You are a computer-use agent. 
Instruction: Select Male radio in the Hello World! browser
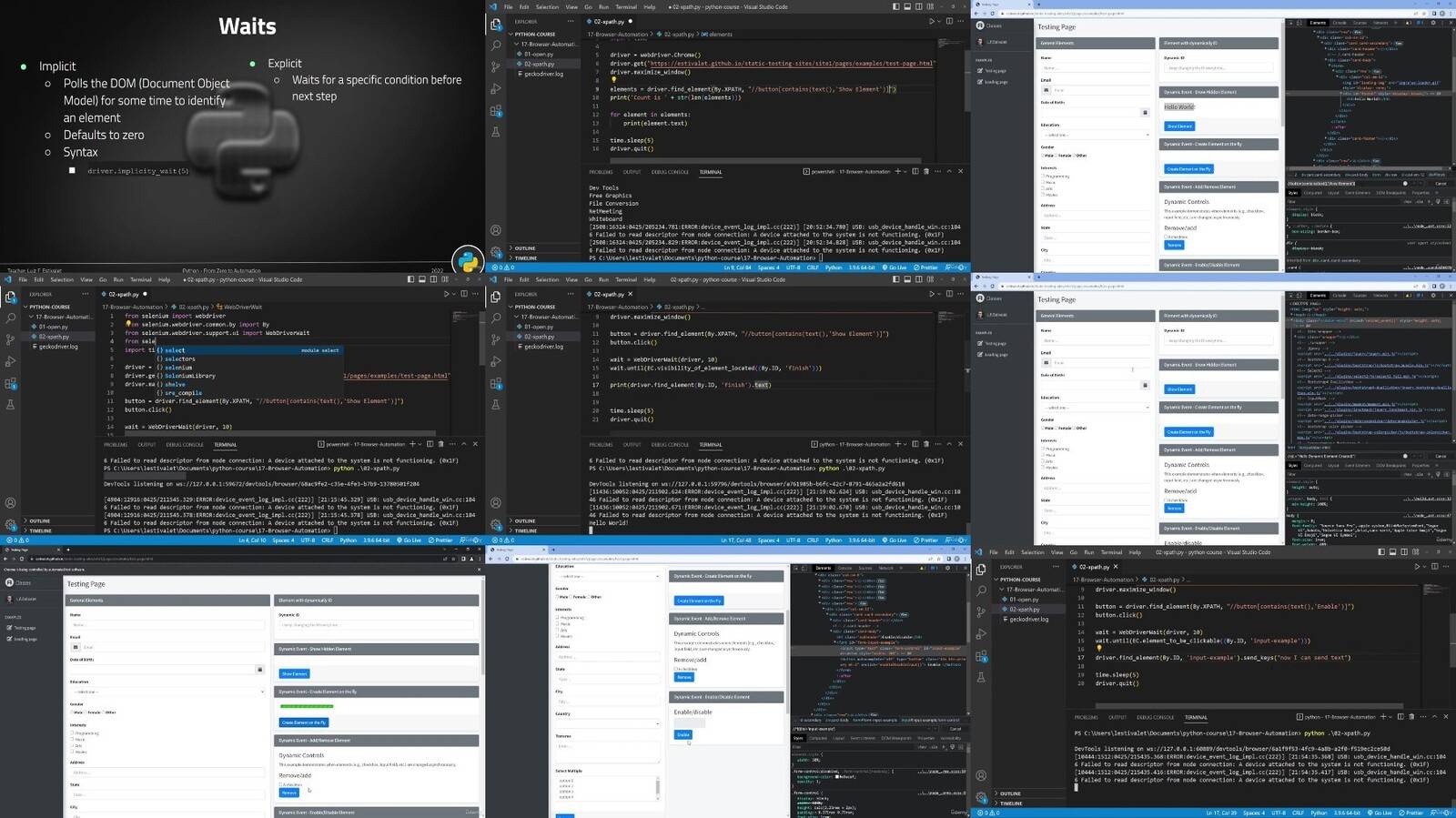point(1043,156)
